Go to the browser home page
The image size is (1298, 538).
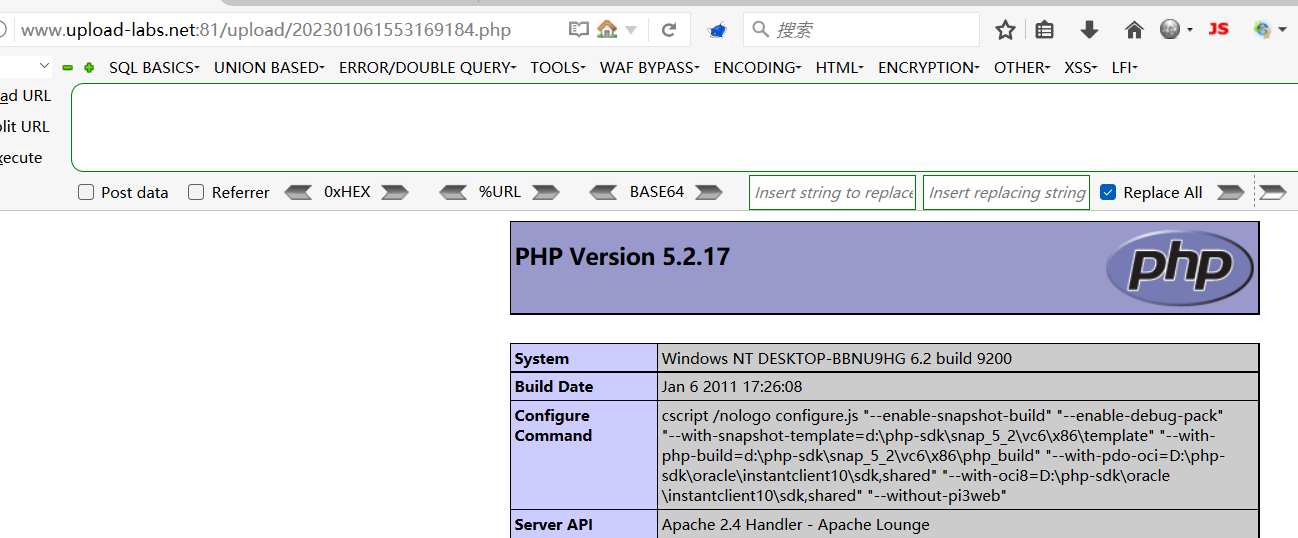tap(1134, 30)
